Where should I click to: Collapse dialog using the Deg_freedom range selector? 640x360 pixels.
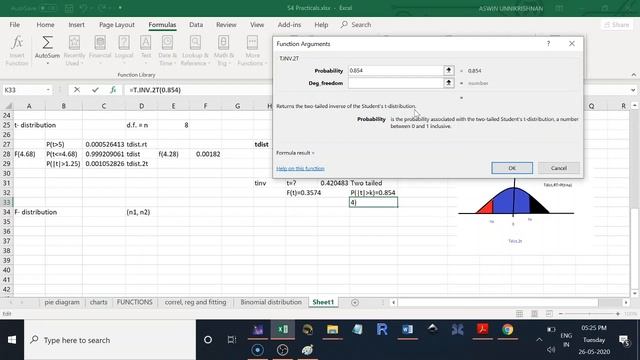(449, 83)
